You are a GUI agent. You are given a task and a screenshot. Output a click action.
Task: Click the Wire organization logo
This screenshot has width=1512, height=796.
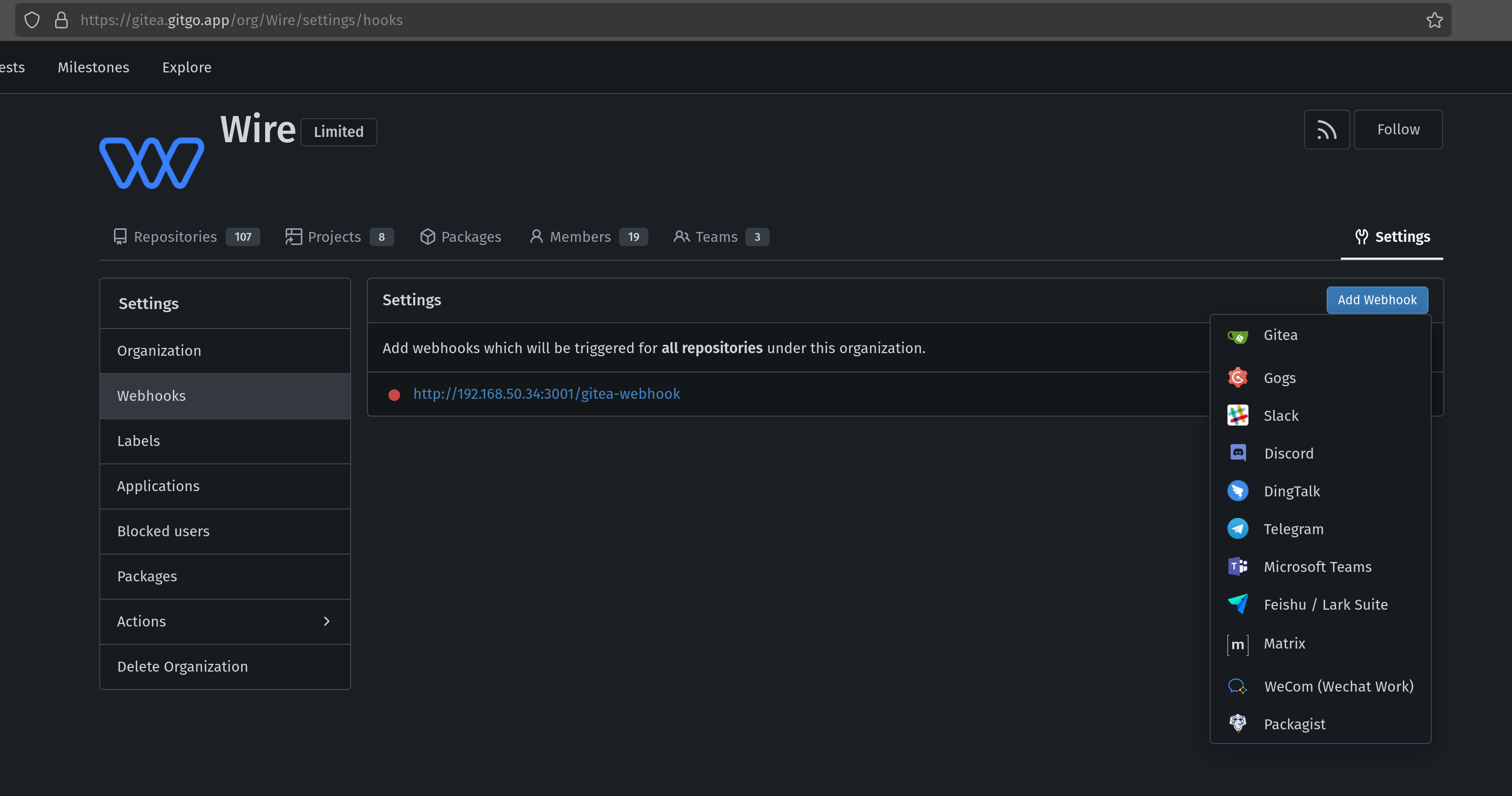coord(151,163)
